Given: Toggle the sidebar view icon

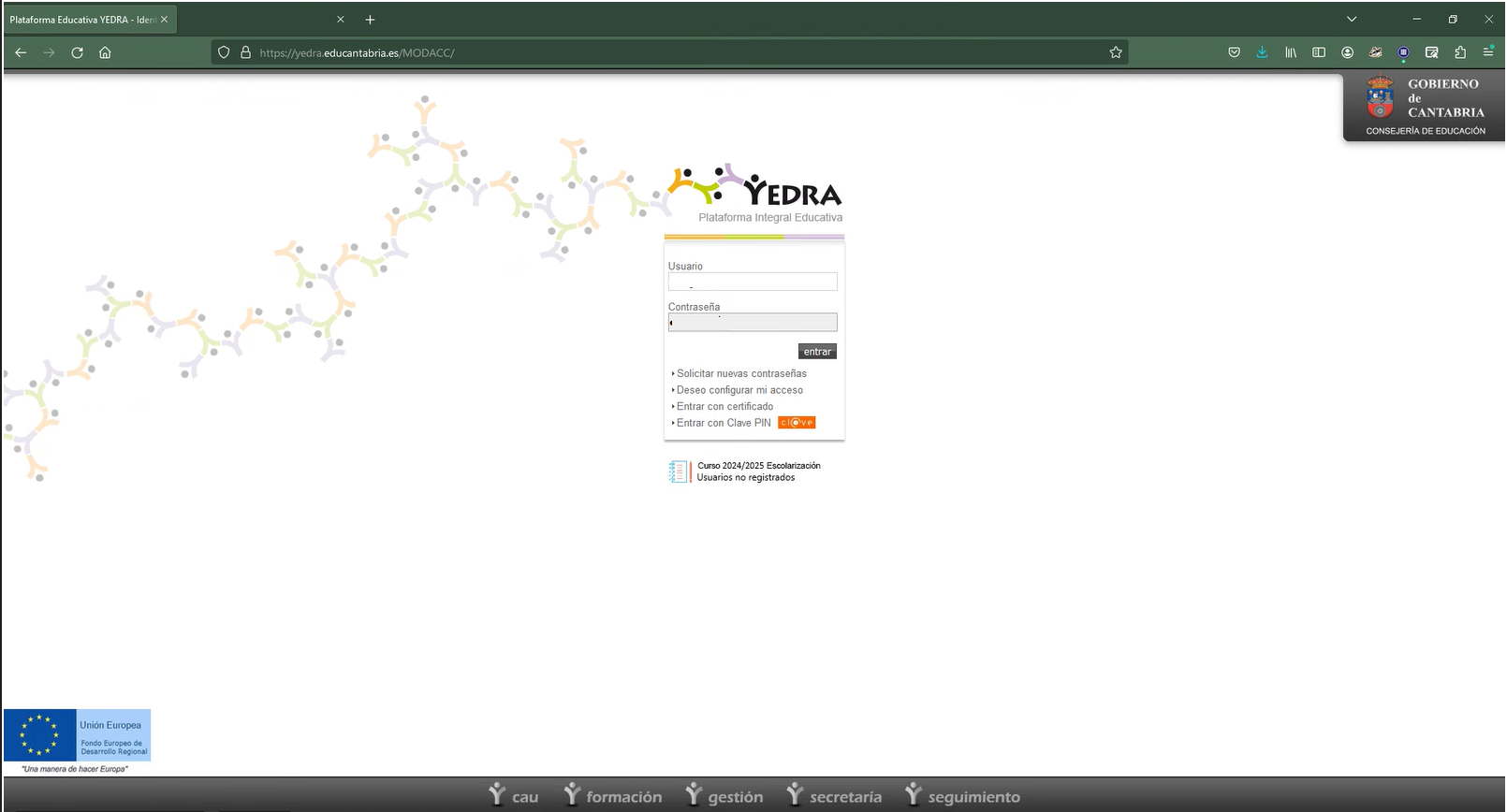Looking at the screenshot, I should pos(1319,52).
